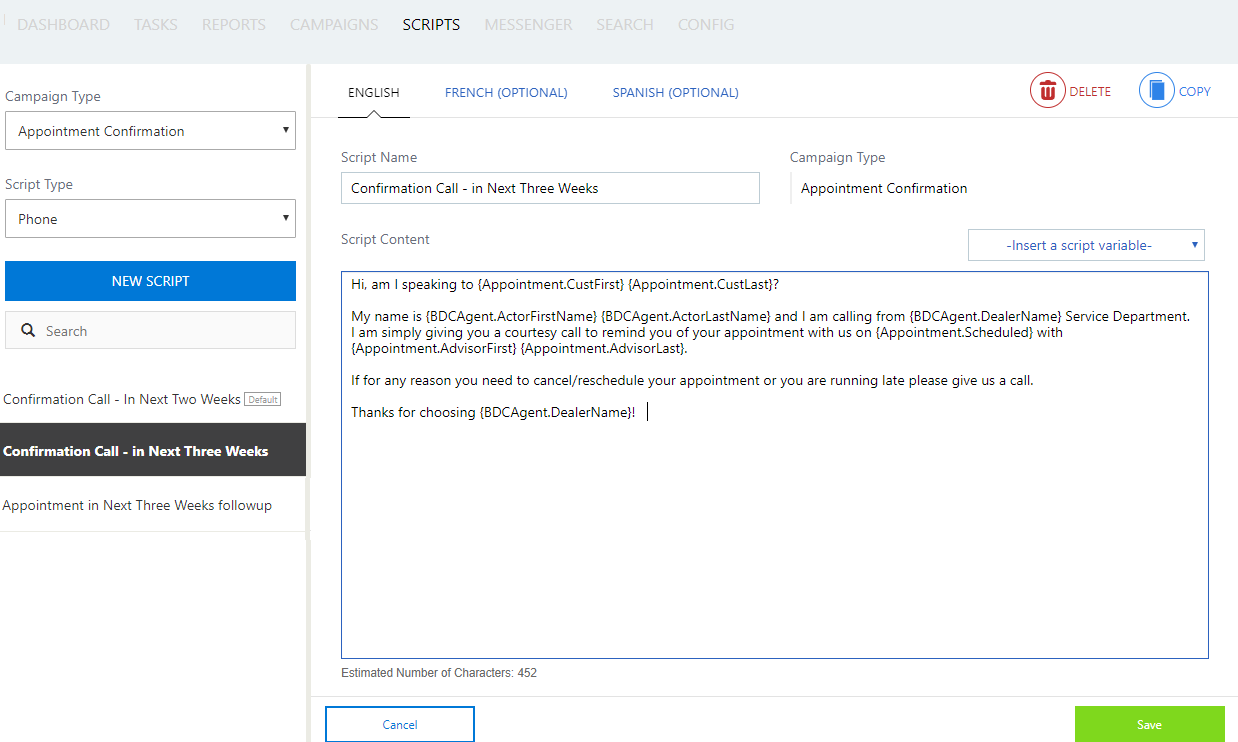Click the blue Copy script icon
The image size is (1238, 742).
coord(1157,91)
